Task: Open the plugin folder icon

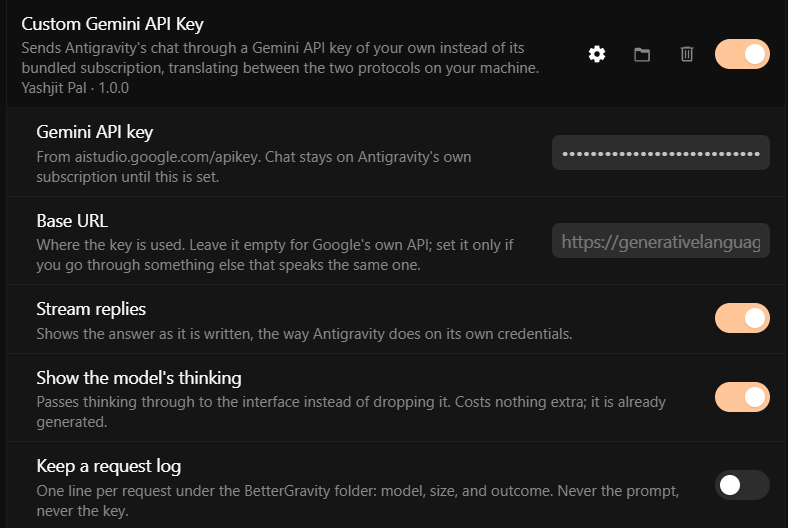Action: (x=642, y=54)
